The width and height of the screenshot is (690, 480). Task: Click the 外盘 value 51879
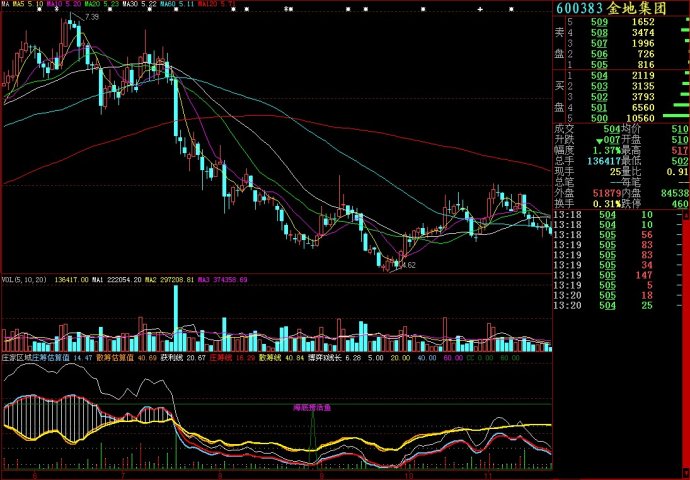pyautogui.click(x=606, y=194)
